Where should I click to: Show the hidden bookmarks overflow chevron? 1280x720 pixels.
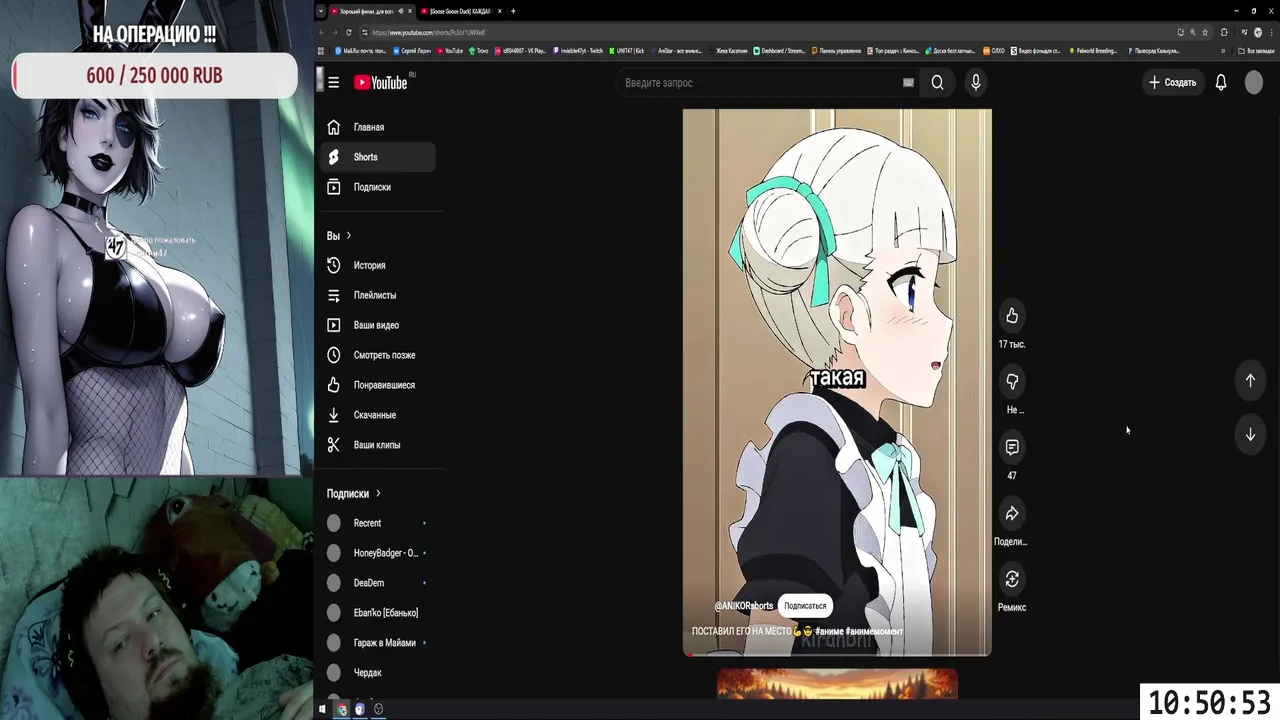pyautogui.click(x=1223, y=51)
